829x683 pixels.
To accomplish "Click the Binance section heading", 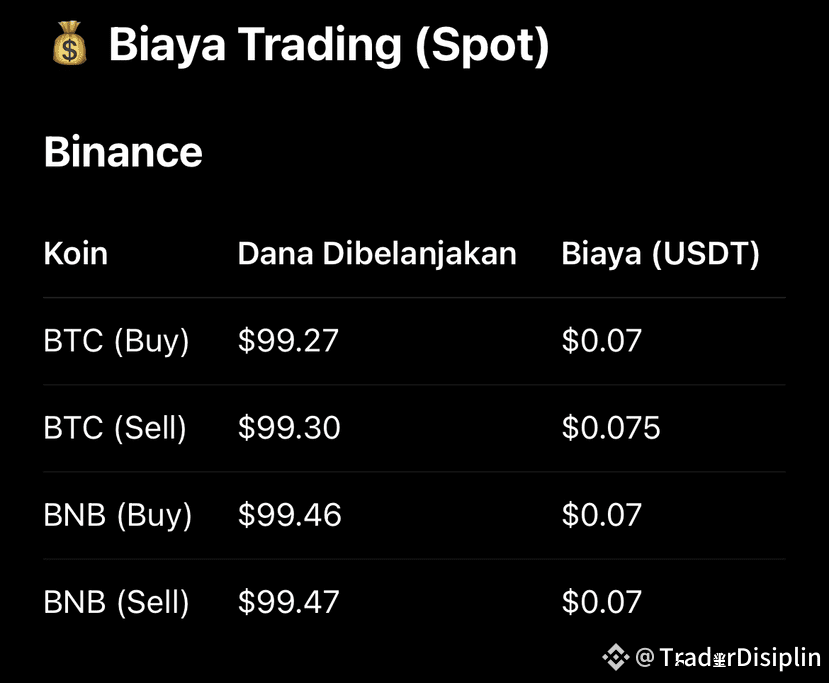I will click(x=123, y=152).
